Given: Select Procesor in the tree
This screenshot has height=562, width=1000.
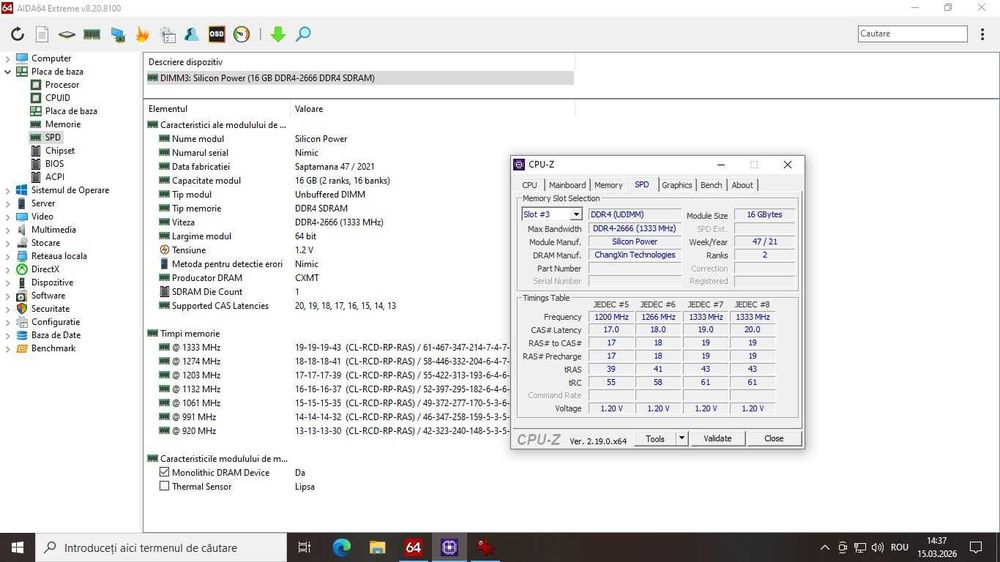Looking at the screenshot, I should [62, 84].
